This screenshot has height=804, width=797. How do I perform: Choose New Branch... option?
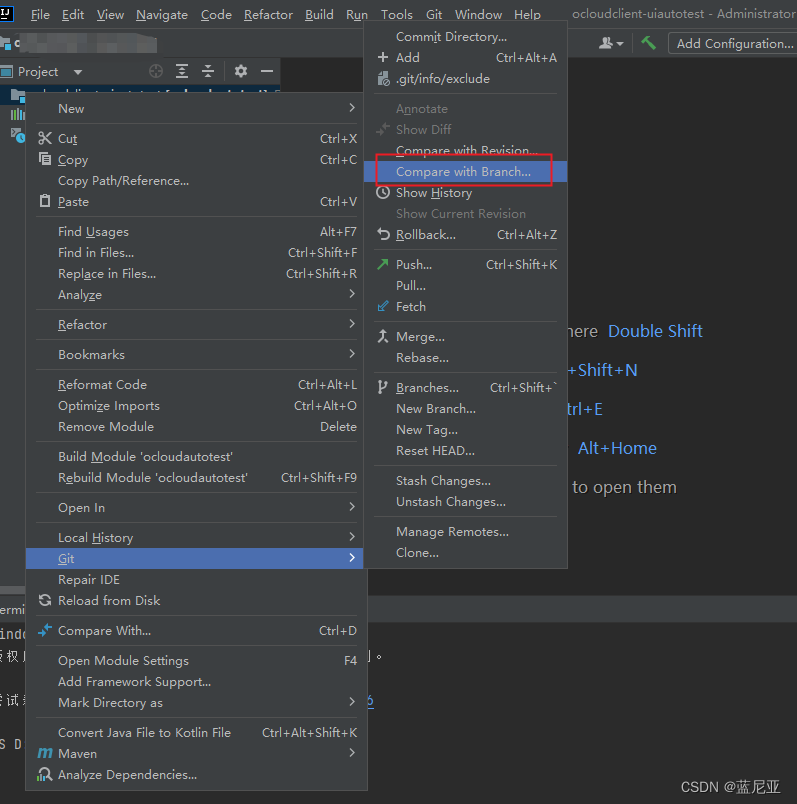pyautogui.click(x=465, y=408)
